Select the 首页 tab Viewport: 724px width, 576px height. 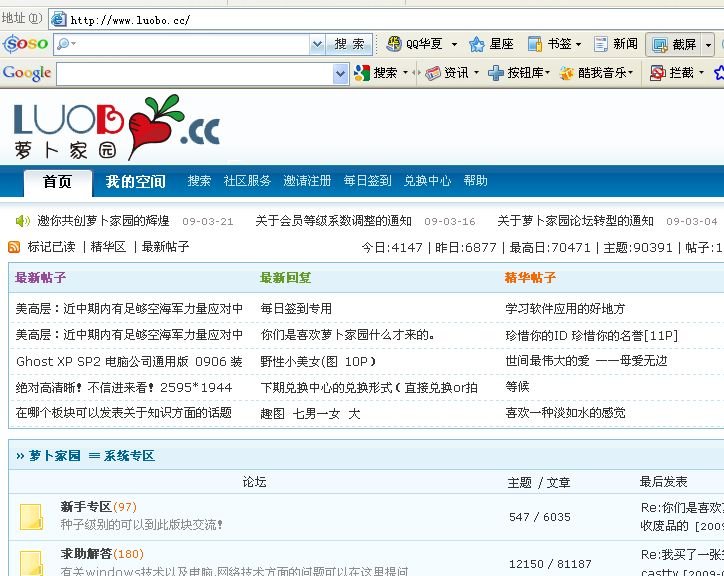[x=58, y=183]
